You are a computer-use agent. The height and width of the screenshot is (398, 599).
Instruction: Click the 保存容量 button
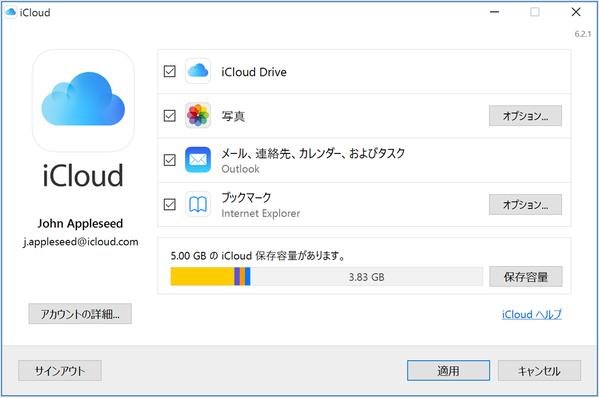pyautogui.click(x=526, y=277)
